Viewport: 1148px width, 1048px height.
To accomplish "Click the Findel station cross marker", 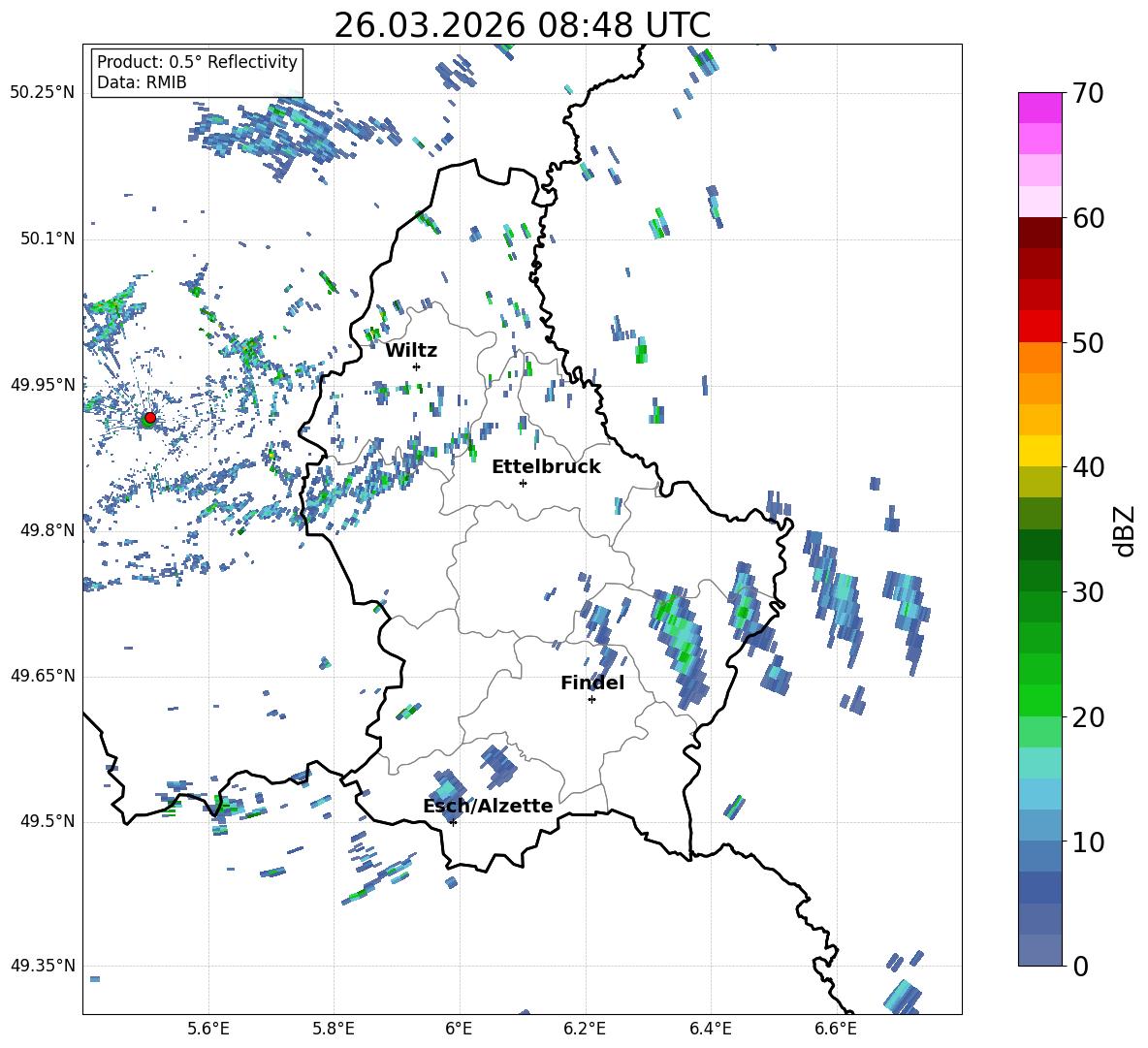I will click(591, 699).
